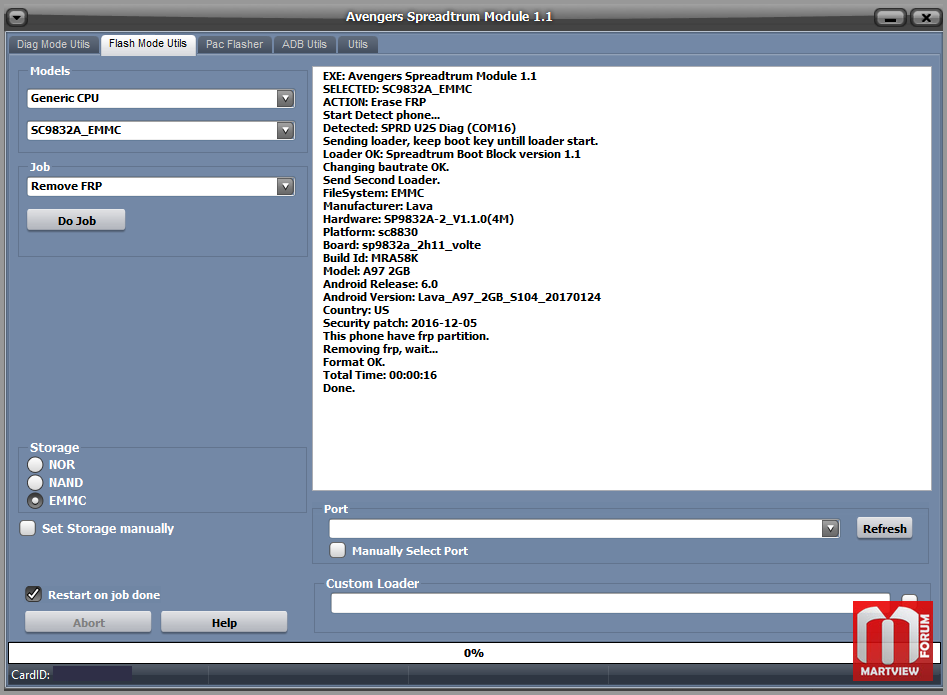The width and height of the screenshot is (947, 695).
Task: Click log line 'SELECTED: SC9832A_EMMC'
Action: pos(397,89)
